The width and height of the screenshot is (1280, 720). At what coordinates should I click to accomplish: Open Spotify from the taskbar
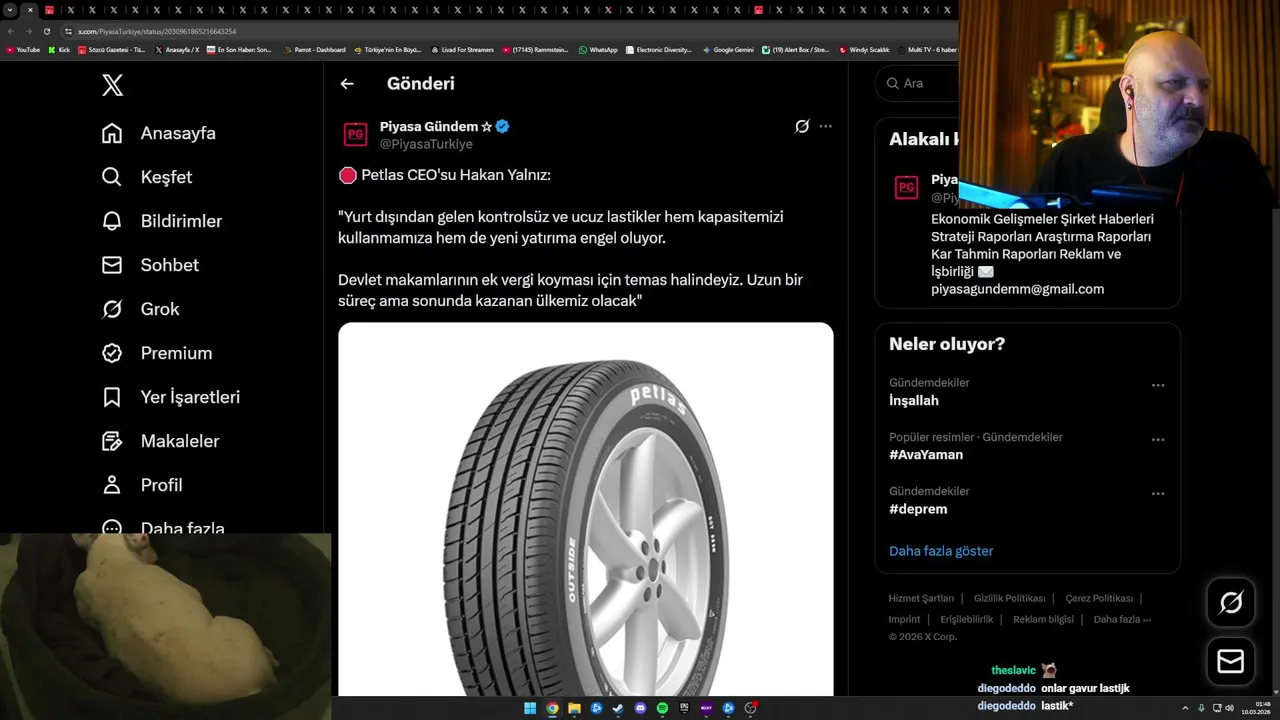point(662,708)
